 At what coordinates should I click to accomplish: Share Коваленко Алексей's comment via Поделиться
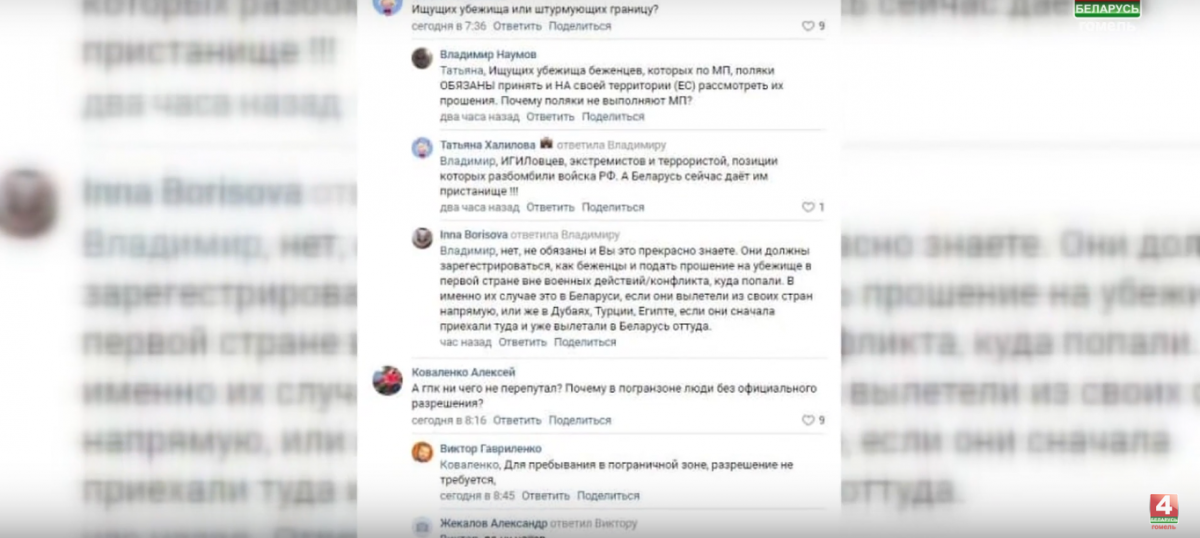pyautogui.click(x=580, y=420)
